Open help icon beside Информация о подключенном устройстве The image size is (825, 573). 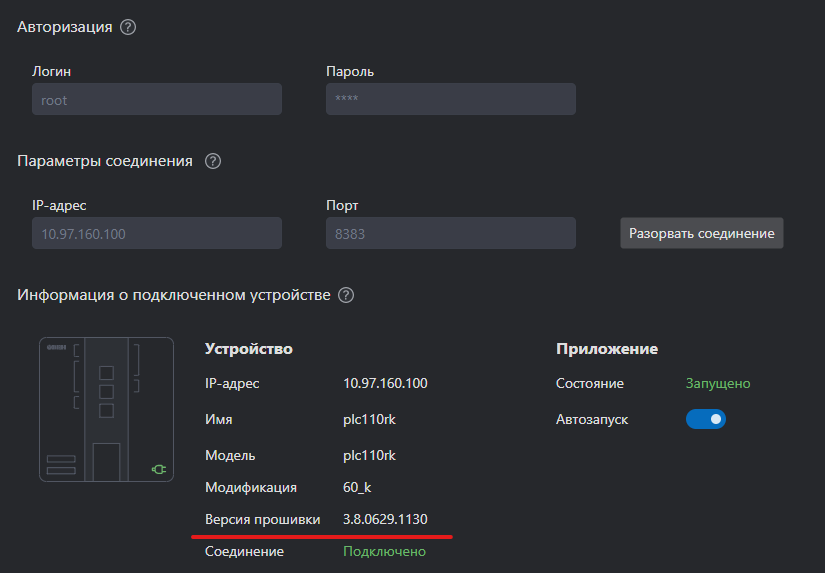(346, 295)
